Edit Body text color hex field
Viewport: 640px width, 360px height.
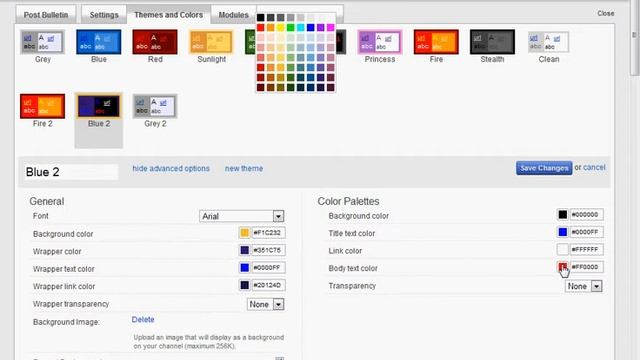coord(586,267)
